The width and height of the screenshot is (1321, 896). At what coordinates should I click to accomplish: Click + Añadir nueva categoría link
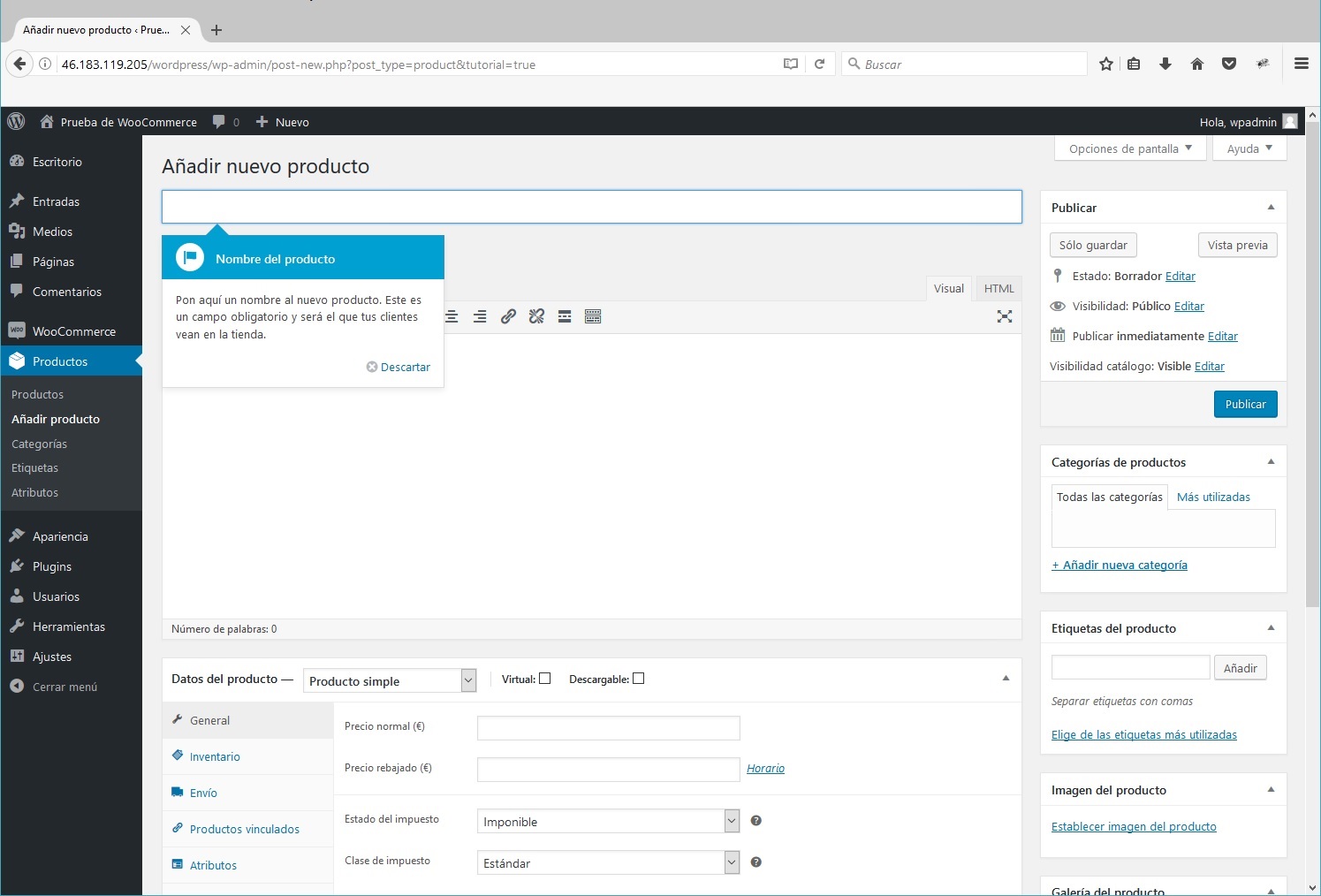(x=1120, y=565)
